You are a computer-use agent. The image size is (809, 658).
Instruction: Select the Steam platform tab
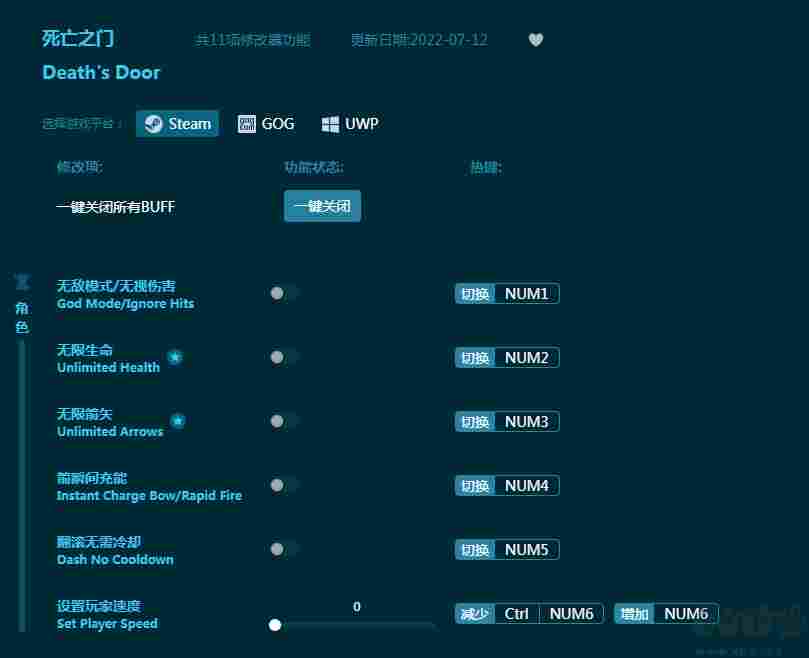[177, 124]
